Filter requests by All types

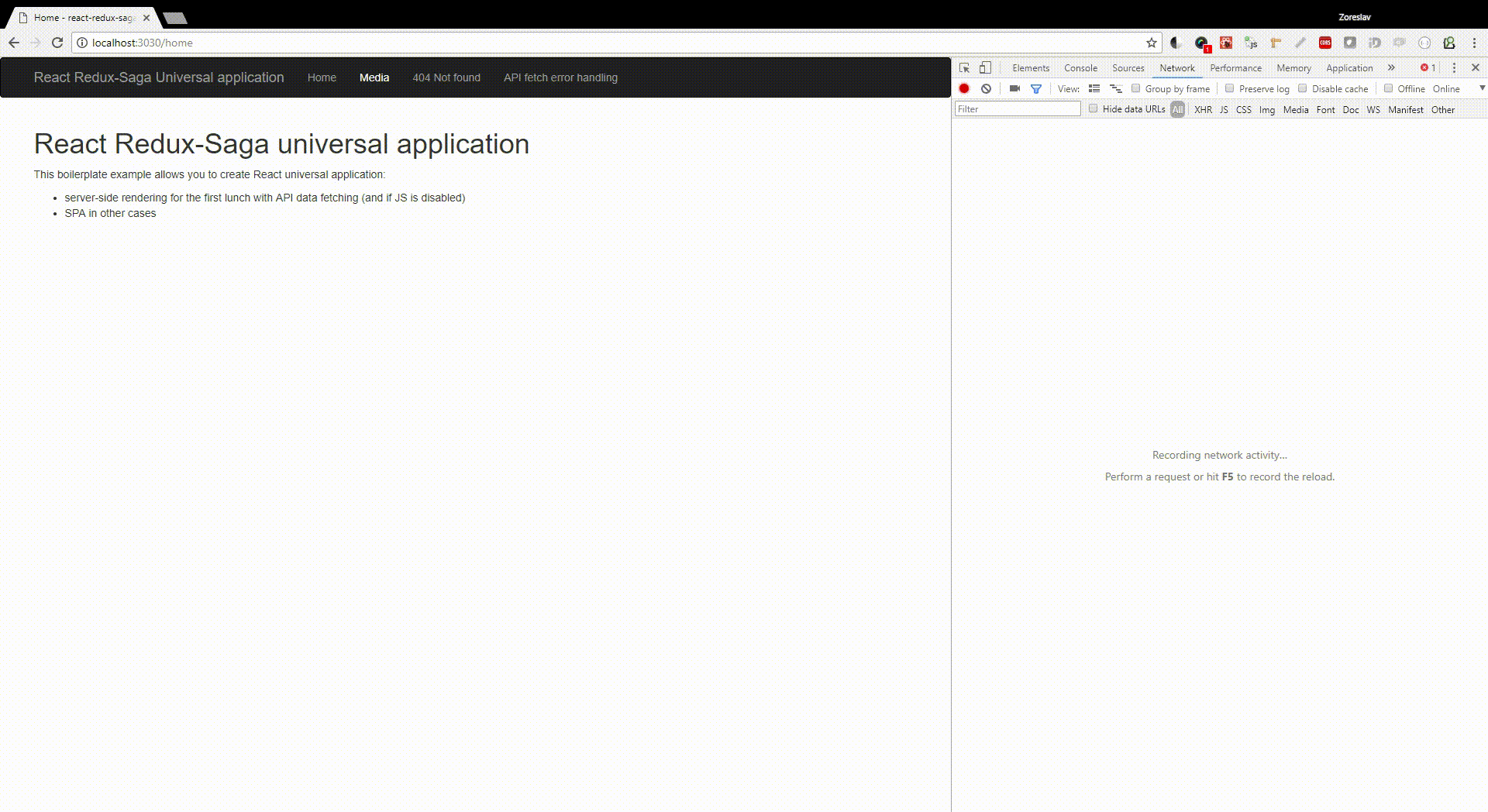pyautogui.click(x=1178, y=110)
